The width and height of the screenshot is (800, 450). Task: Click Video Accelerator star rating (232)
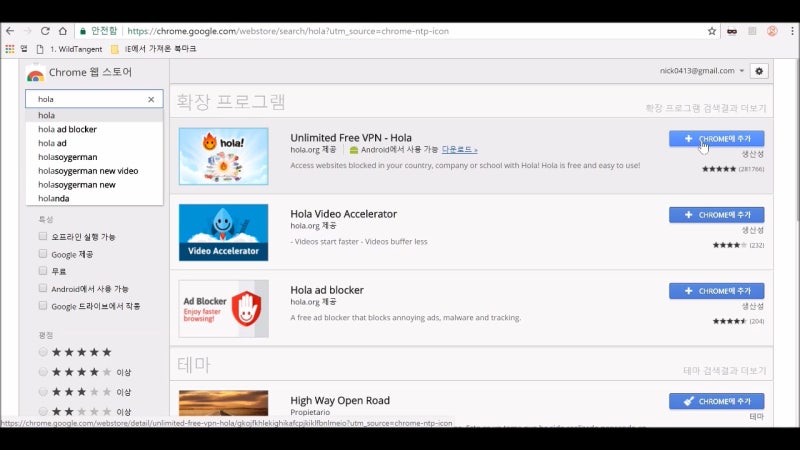738,245
